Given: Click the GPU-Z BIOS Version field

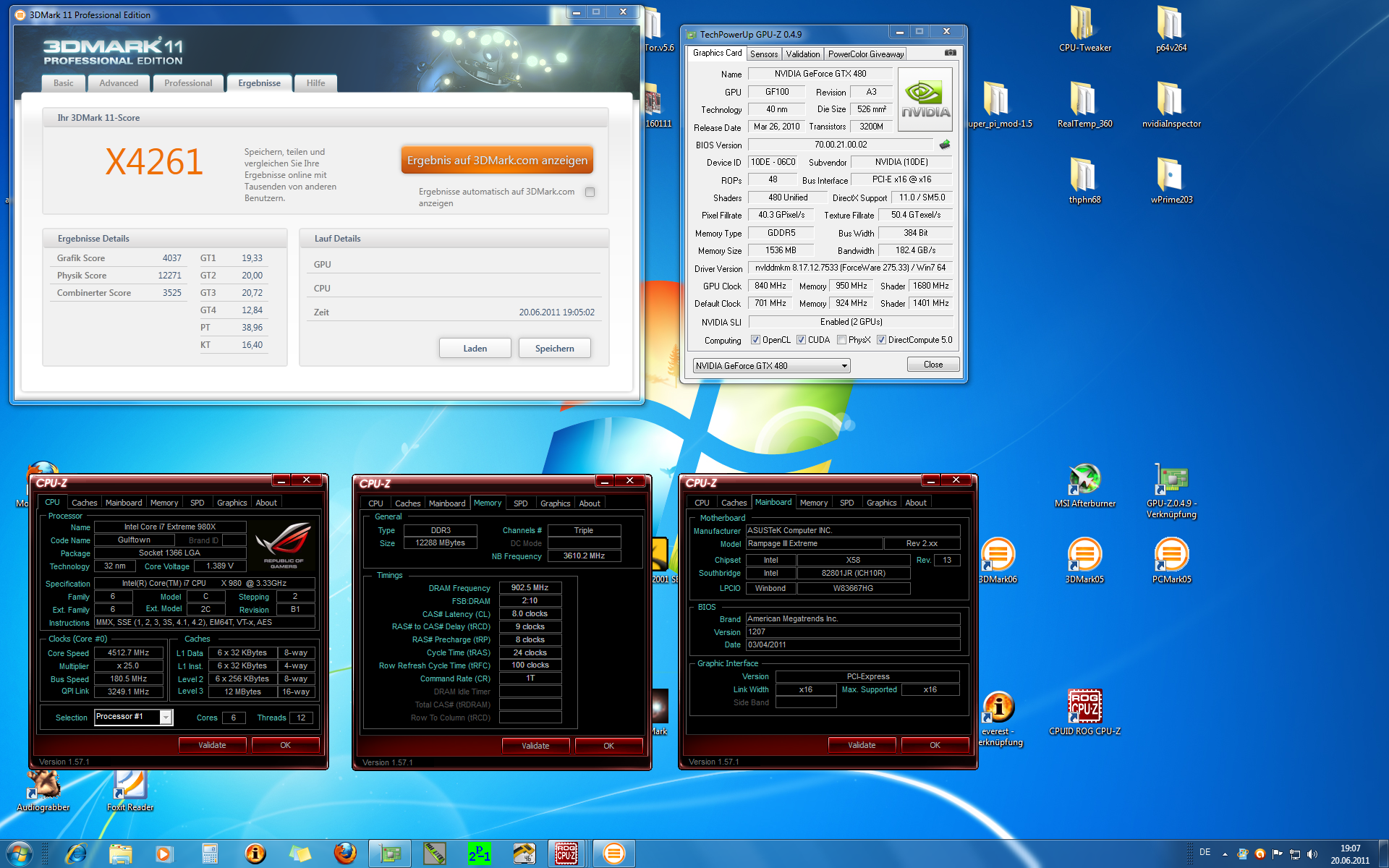Looking at the screenshot, I should click(x=841, y=145).
